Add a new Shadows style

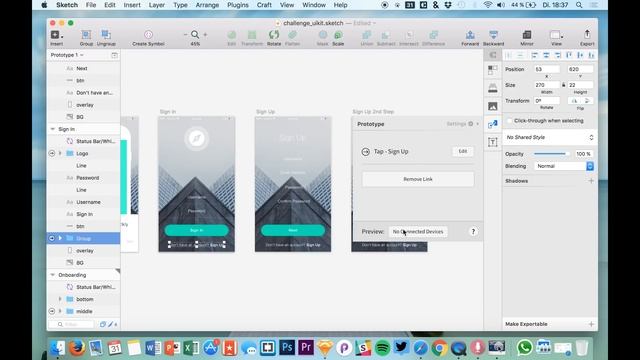coord(591,180)
